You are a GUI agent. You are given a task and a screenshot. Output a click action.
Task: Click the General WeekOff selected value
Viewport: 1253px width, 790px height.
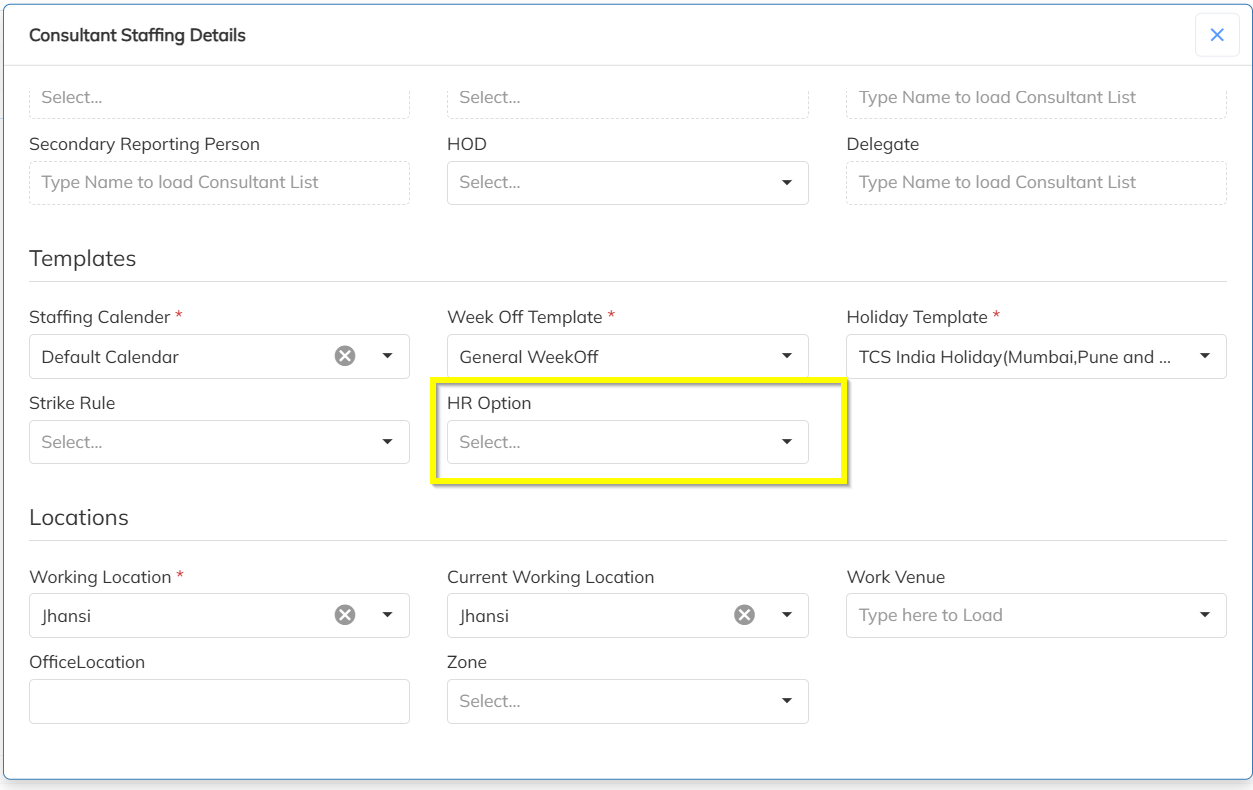point(529,357)
